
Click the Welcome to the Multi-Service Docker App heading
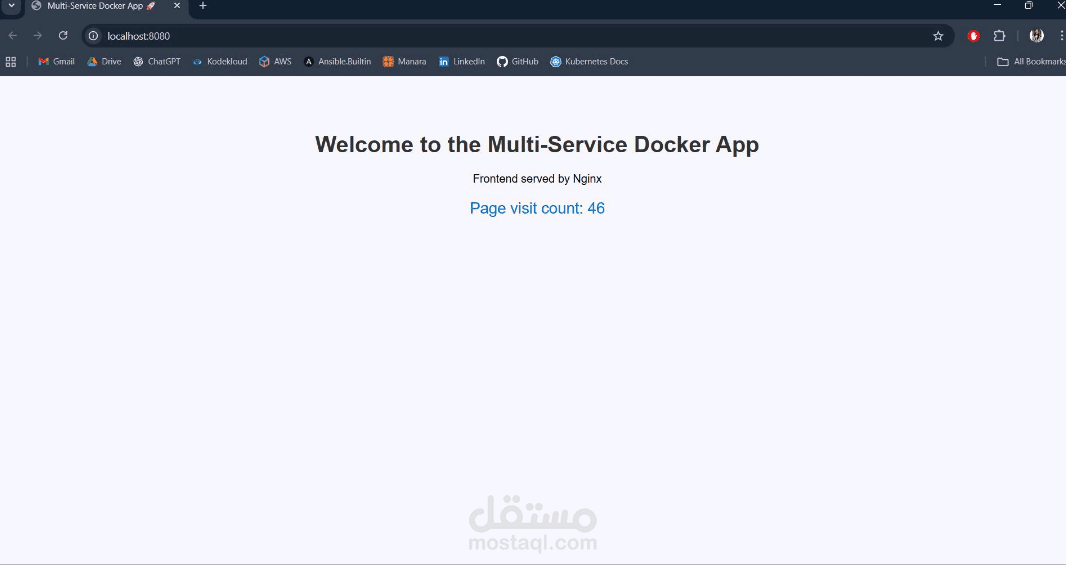pyautogui.click(x=537, y=144)
